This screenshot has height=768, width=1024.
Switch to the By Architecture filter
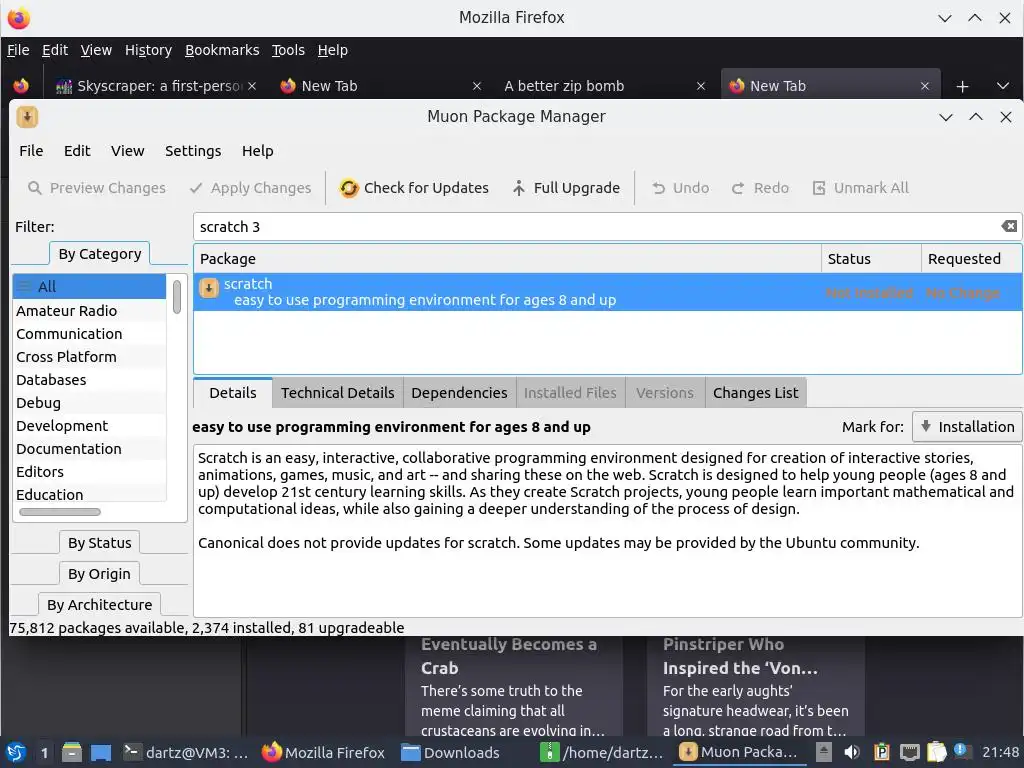coord(99,605)
